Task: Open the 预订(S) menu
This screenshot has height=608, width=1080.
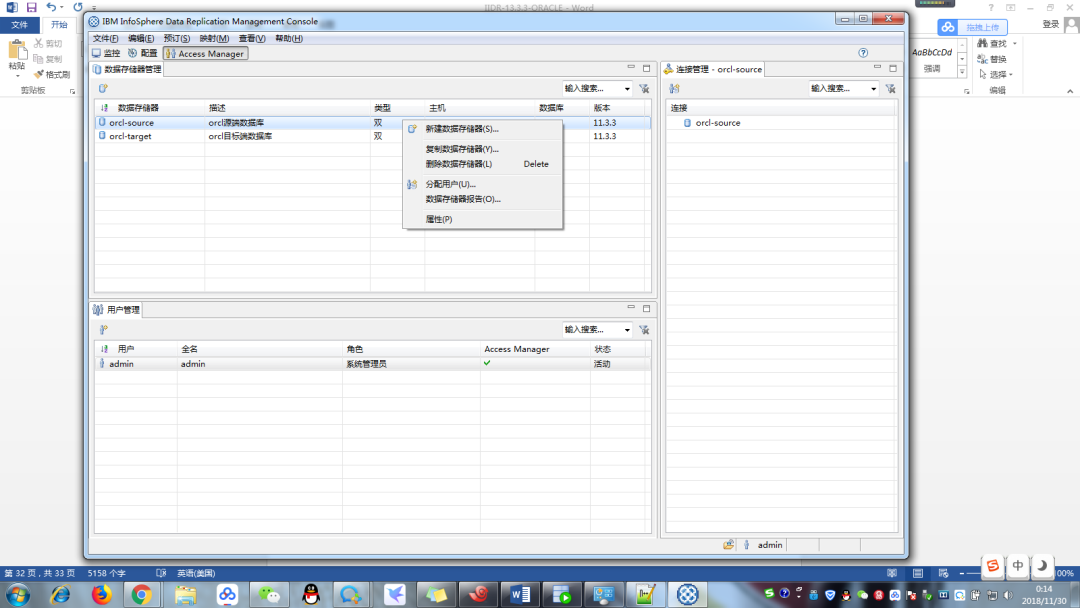Action: coord(177,39)
